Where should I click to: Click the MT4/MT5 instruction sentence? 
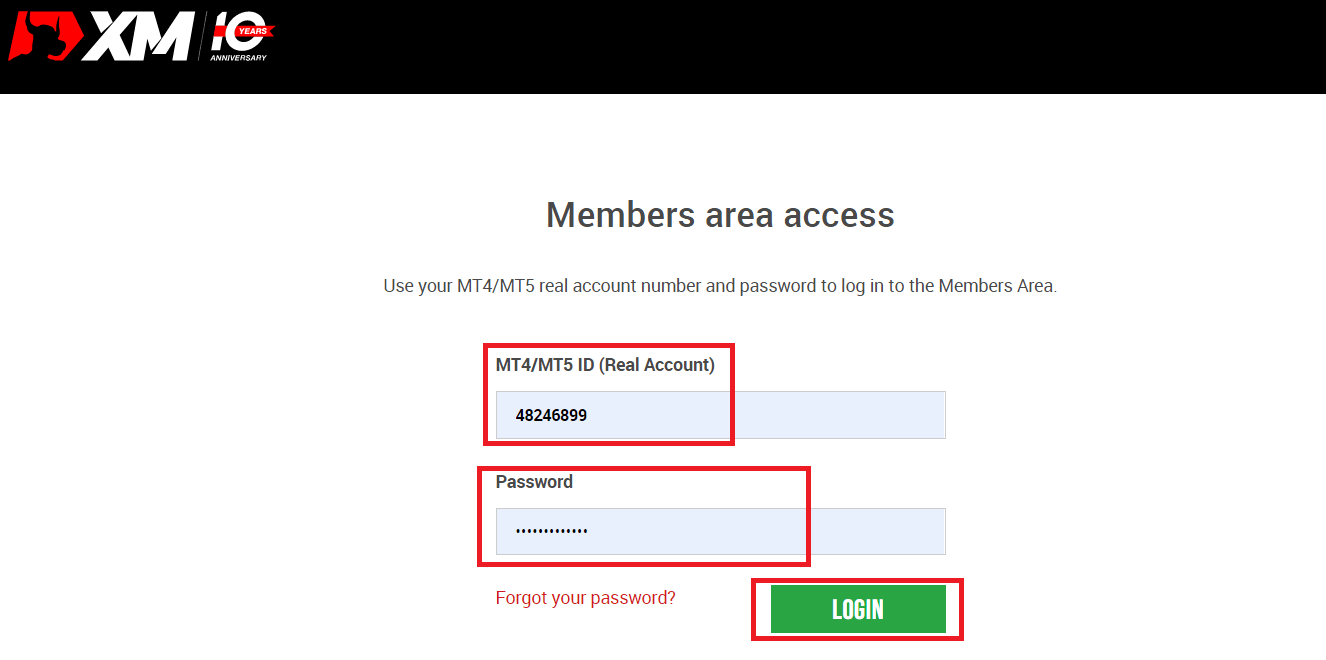coord(719,285)
